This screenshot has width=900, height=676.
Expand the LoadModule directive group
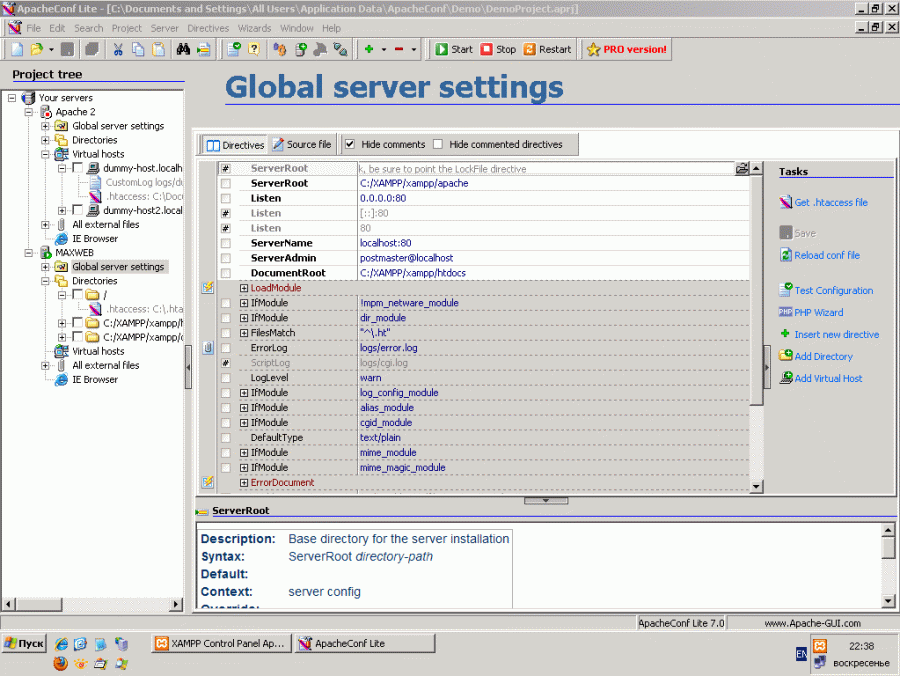244,288
